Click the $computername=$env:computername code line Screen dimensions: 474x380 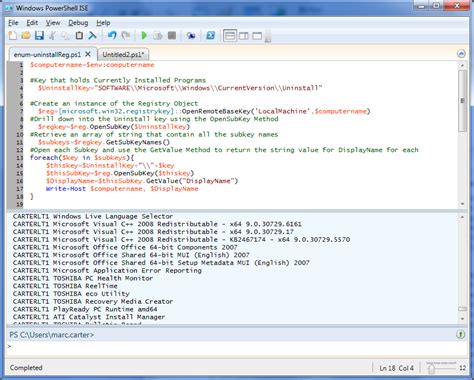pyautogui.click(x=92, y=65)
